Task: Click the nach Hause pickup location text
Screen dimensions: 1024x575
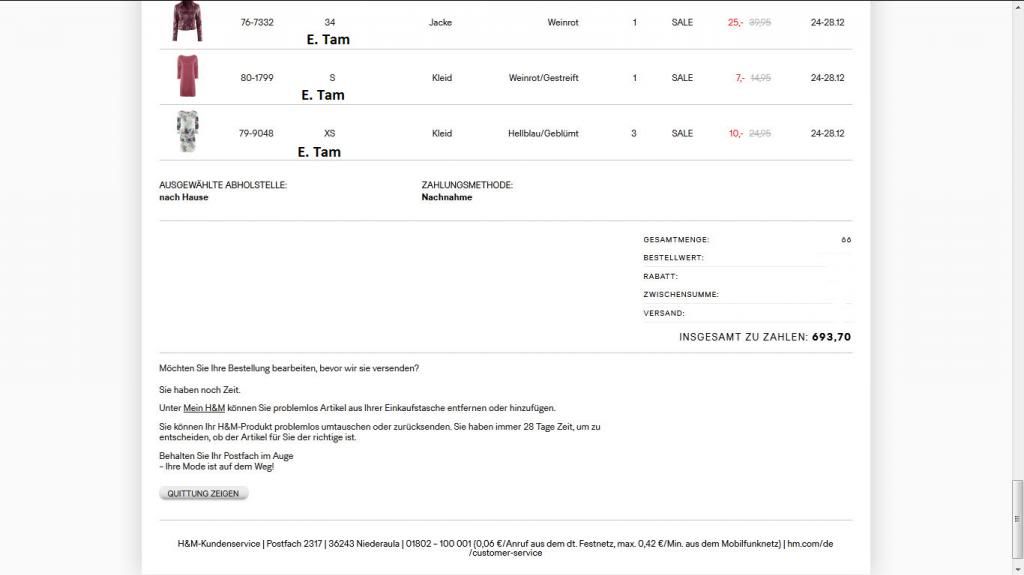Action: point(184,197)
